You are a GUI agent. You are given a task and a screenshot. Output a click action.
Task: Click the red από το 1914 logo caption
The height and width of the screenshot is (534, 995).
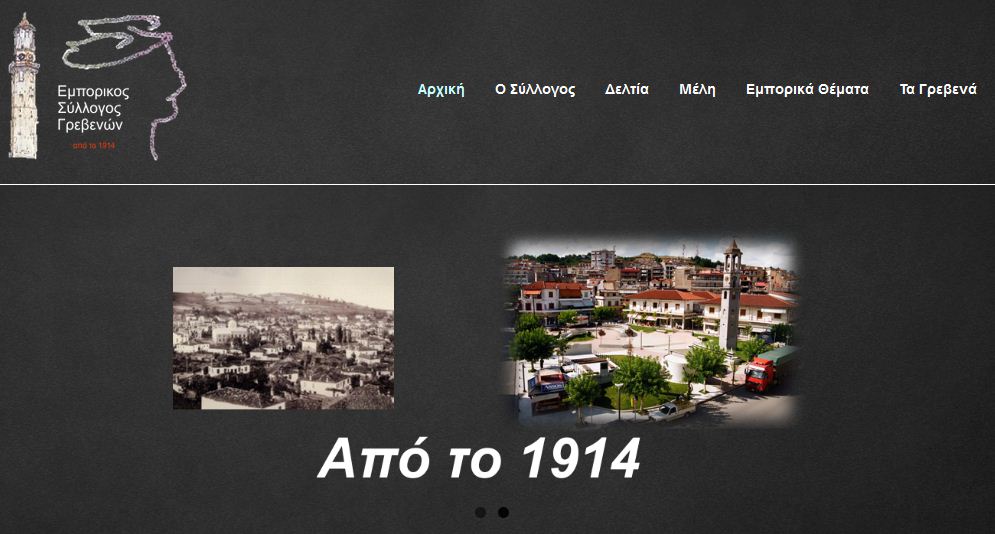[94, 146]
